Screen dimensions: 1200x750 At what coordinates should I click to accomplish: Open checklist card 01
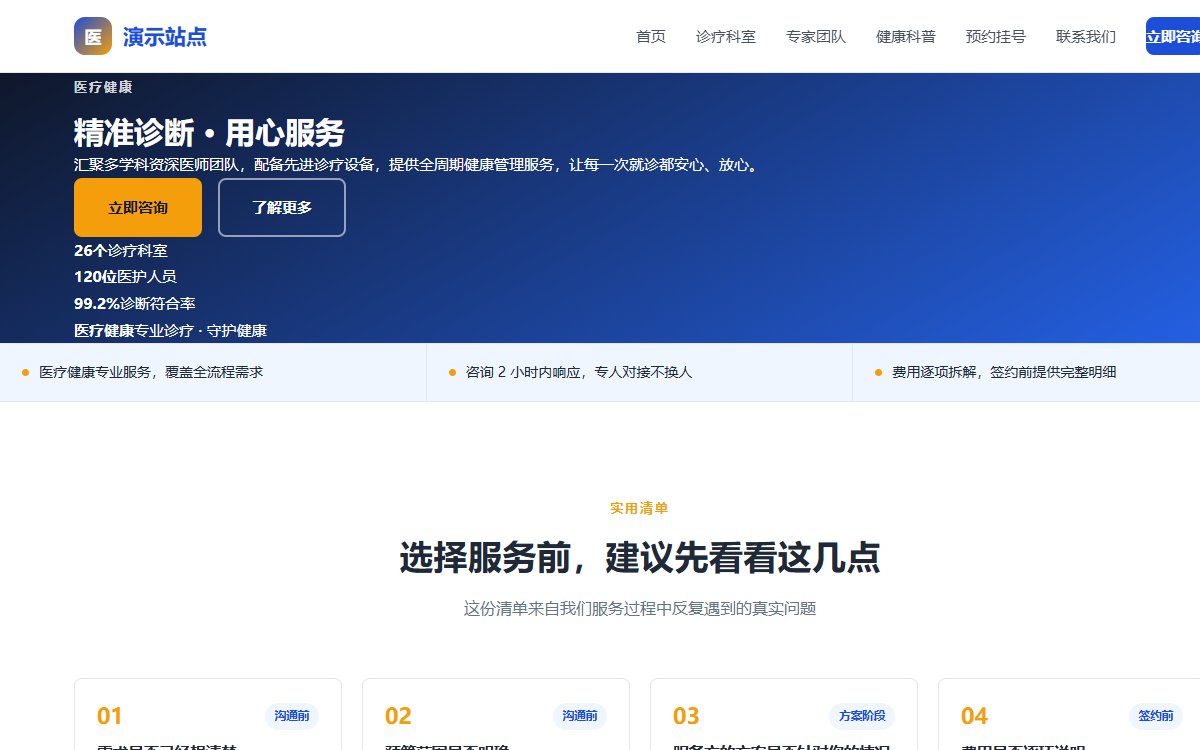[x=208, y=715]
